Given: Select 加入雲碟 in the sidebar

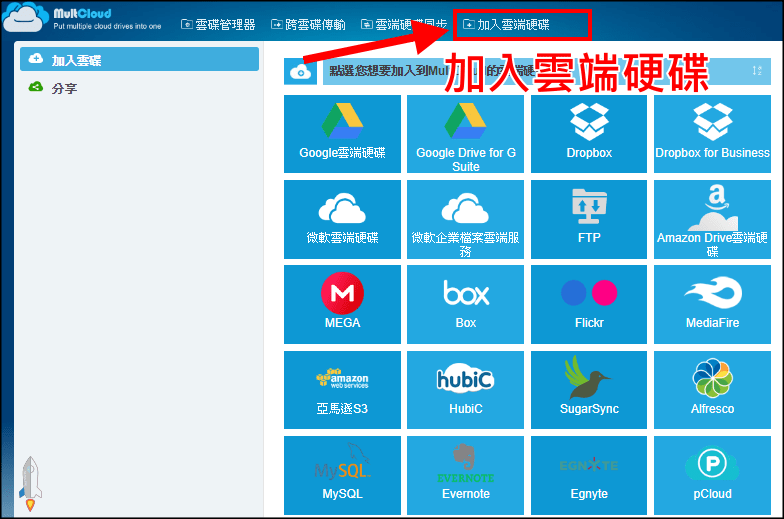Looking at the screenshot, I should pos(140,60).
